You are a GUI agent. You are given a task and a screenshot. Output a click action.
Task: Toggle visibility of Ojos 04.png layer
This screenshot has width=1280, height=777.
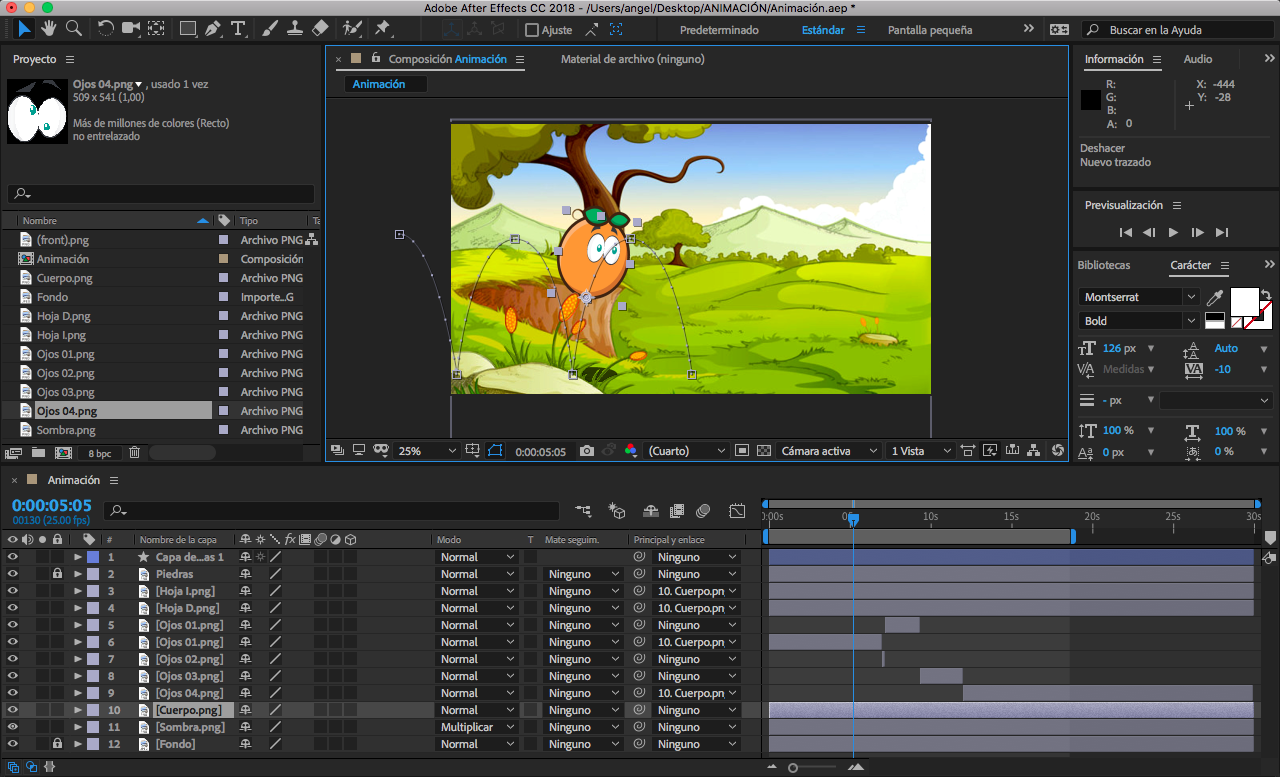point(13,693)
